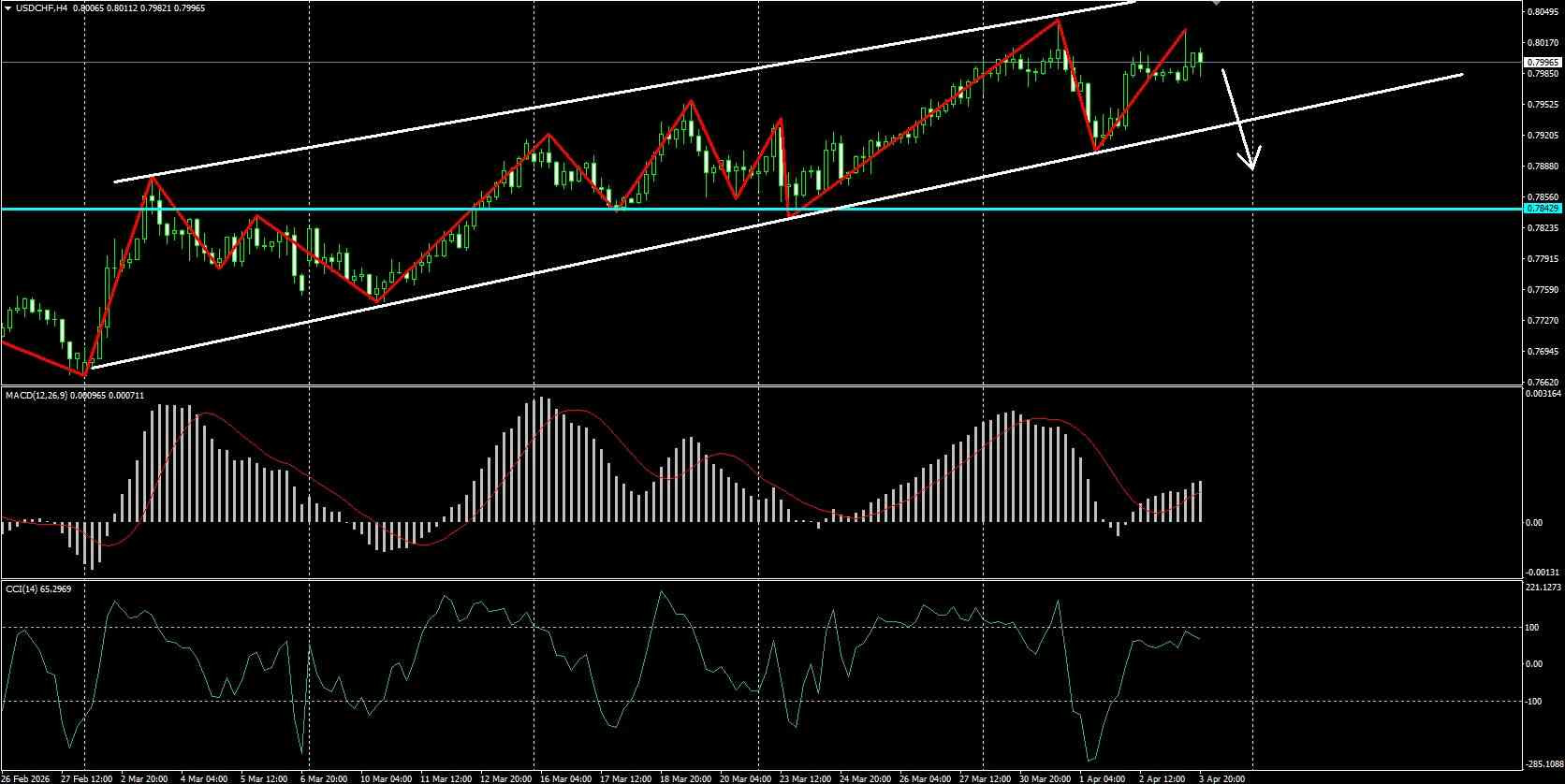Click the 23 Mar 12:00 time label
The image size is (1565, 784).
tap(805, 777)
